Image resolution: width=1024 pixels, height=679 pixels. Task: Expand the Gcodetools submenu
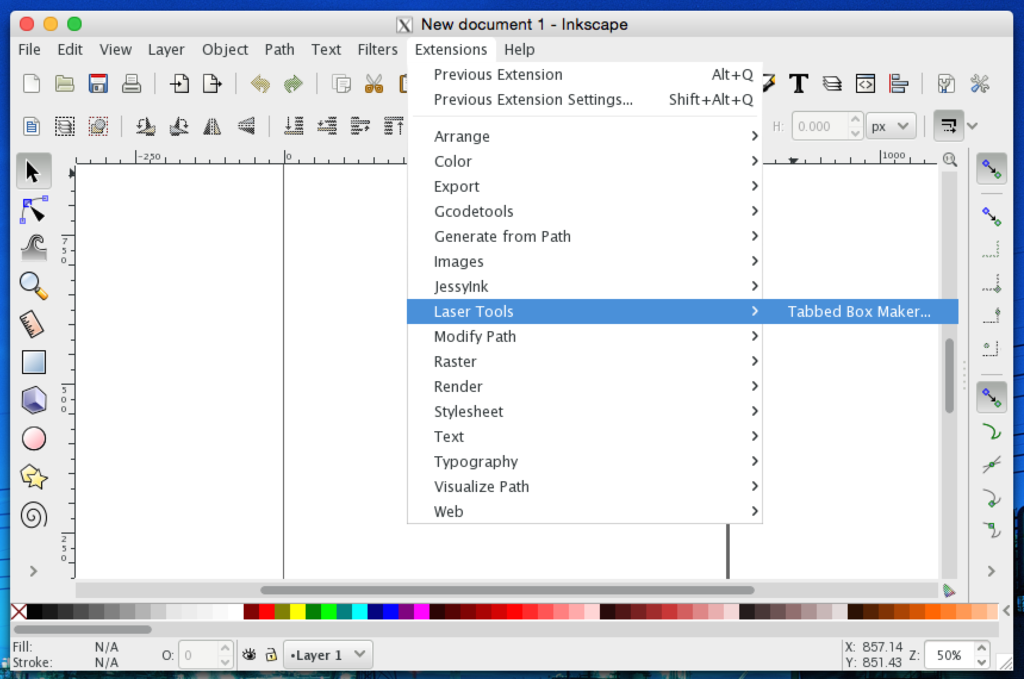[584, 211]
